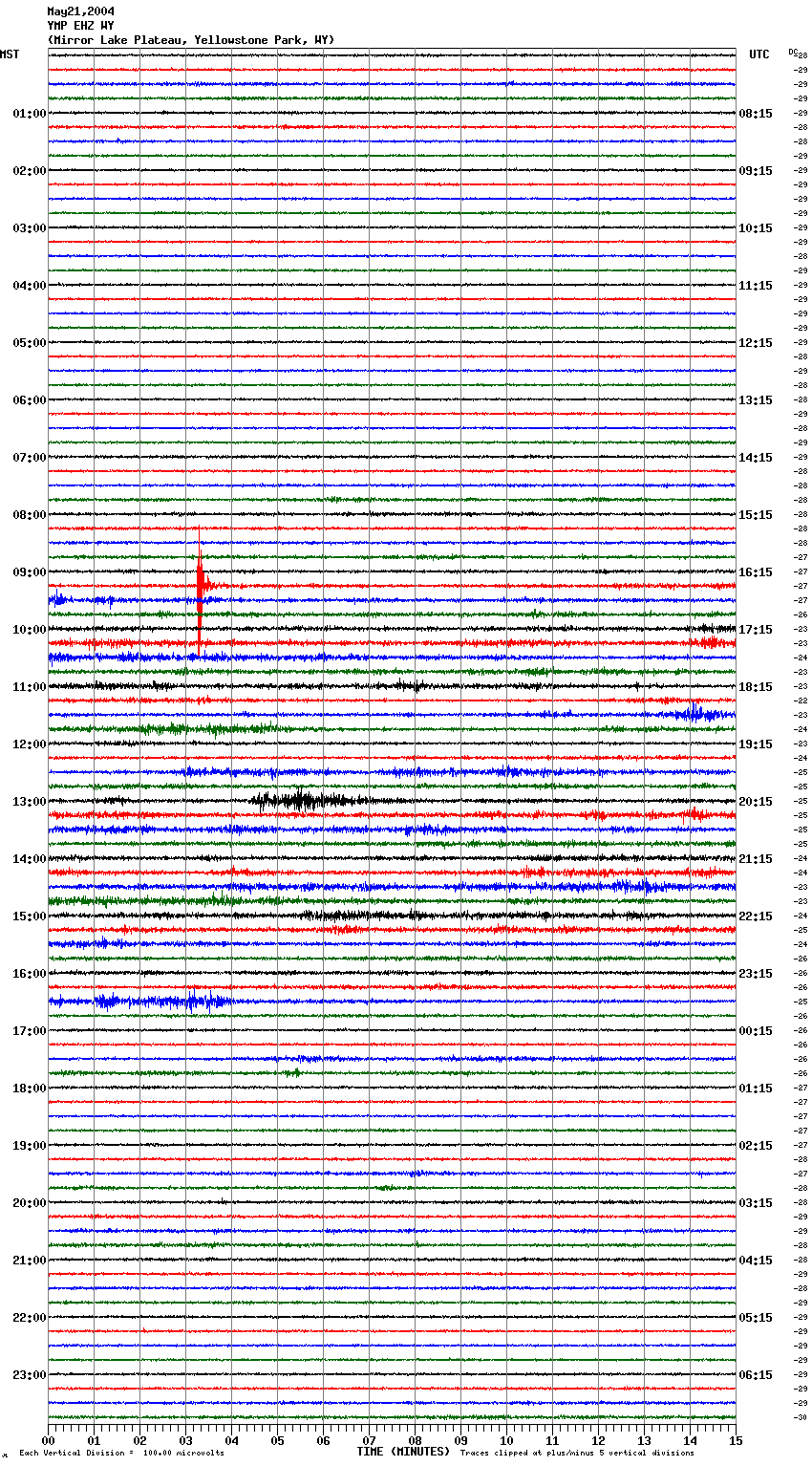This screenshot has width=812, height=1466.
Task: Click the UTC column header label
Action: 759,54
